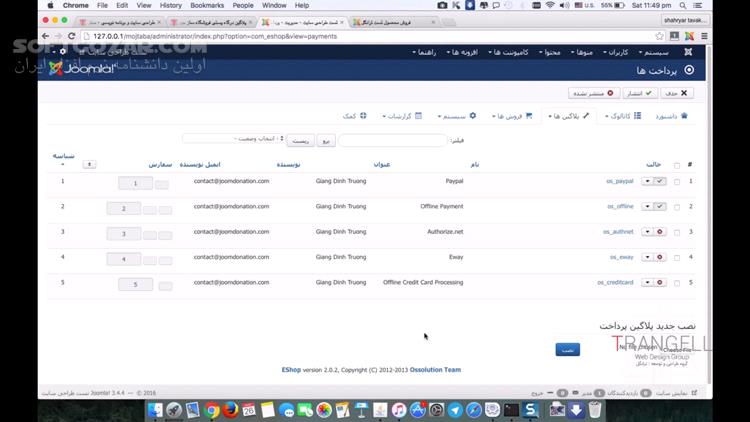The width and height of the screenshot is (750, 422).
Task: Open the Help (راهنما) top menu
Action: tap(424, 52)
